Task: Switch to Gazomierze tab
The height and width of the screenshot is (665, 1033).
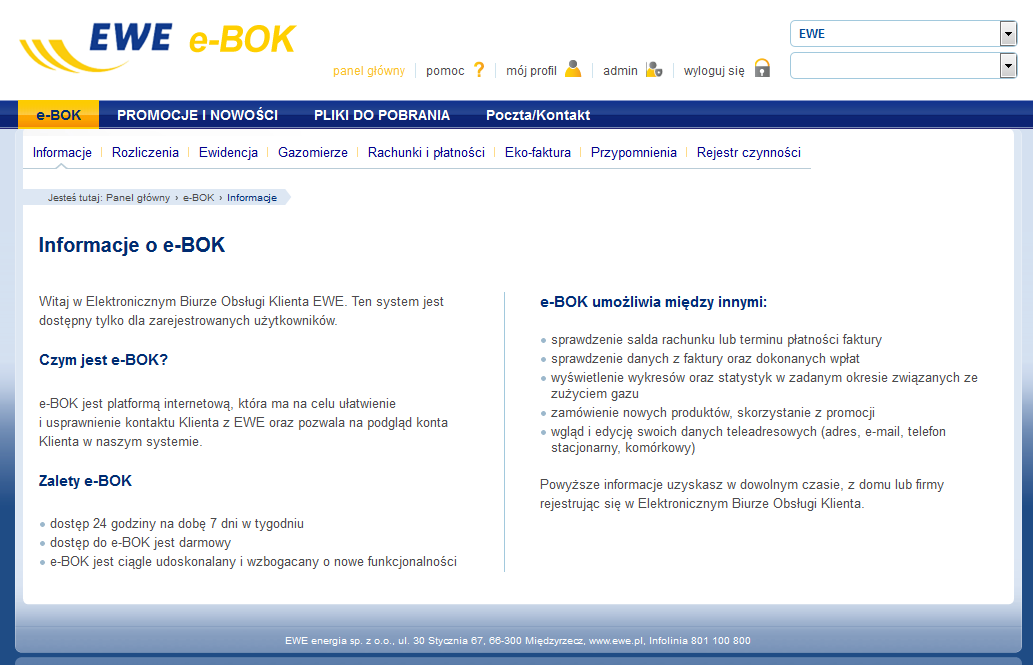Action: pyautogui.click(x=313, y=152)
